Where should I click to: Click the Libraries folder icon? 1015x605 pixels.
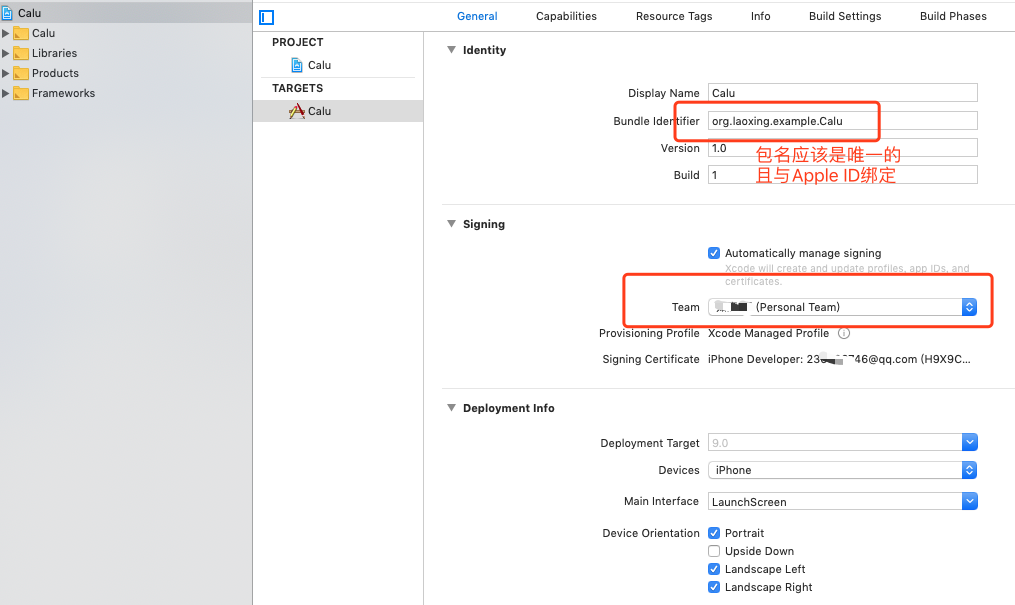(x=21, y=54)
